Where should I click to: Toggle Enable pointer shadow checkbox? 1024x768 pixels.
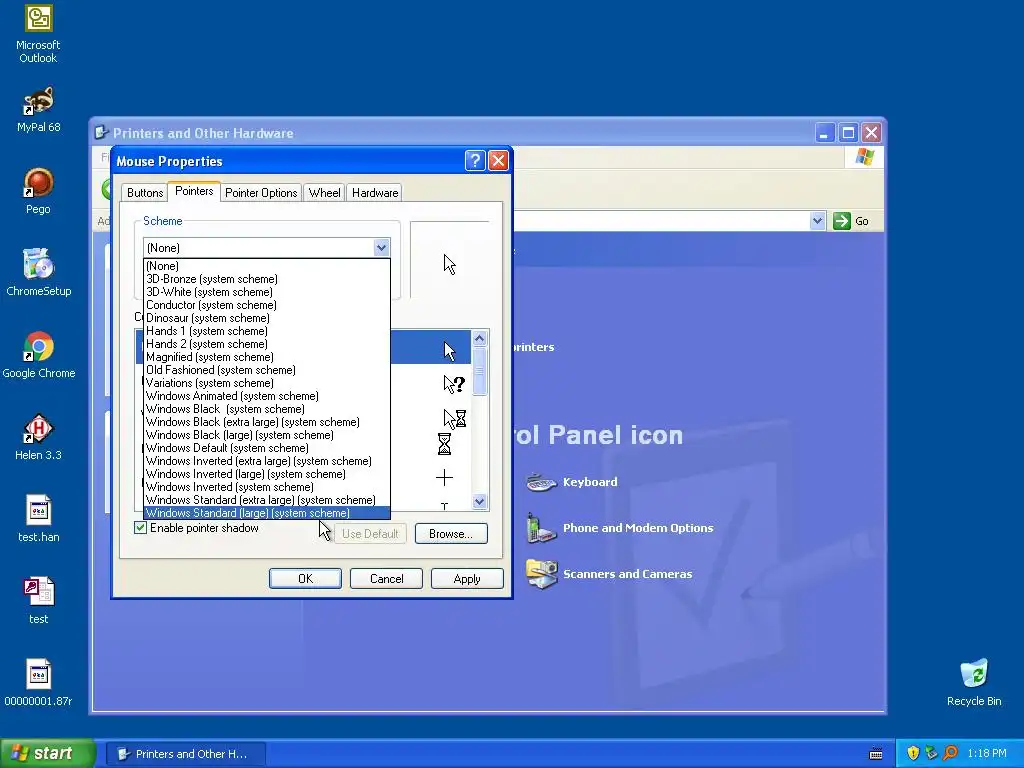140,528
